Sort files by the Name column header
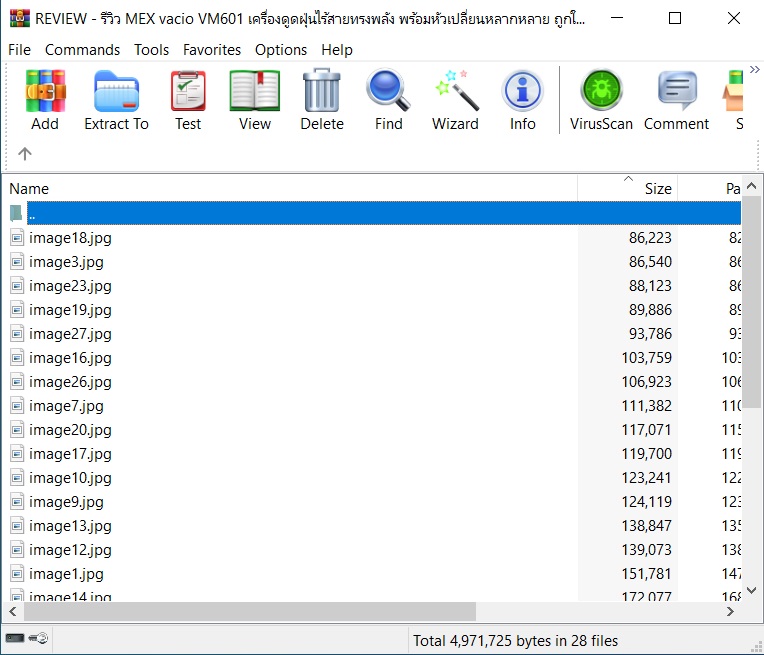 pos(290,188)
